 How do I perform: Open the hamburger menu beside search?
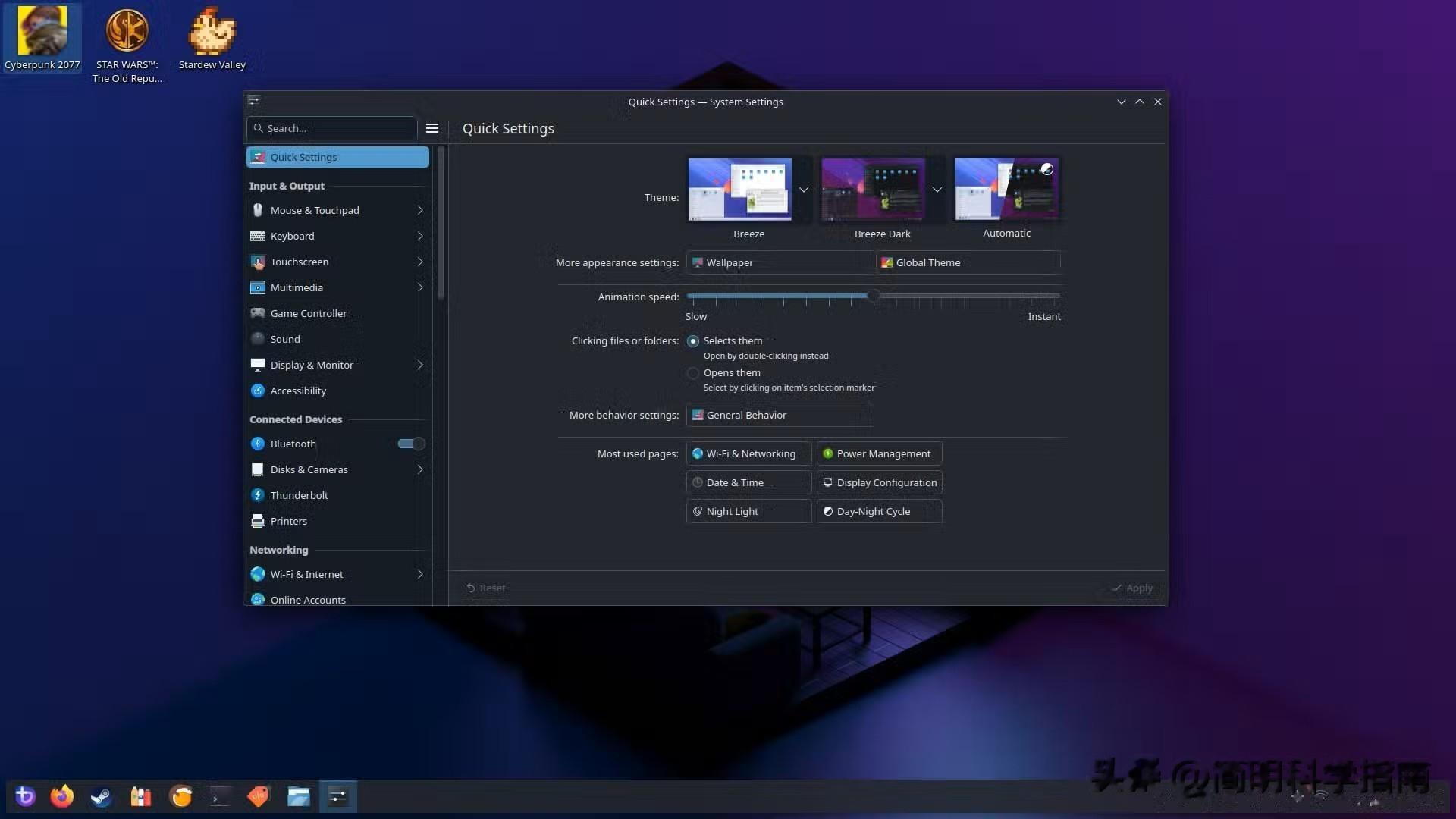coord(432,128)
